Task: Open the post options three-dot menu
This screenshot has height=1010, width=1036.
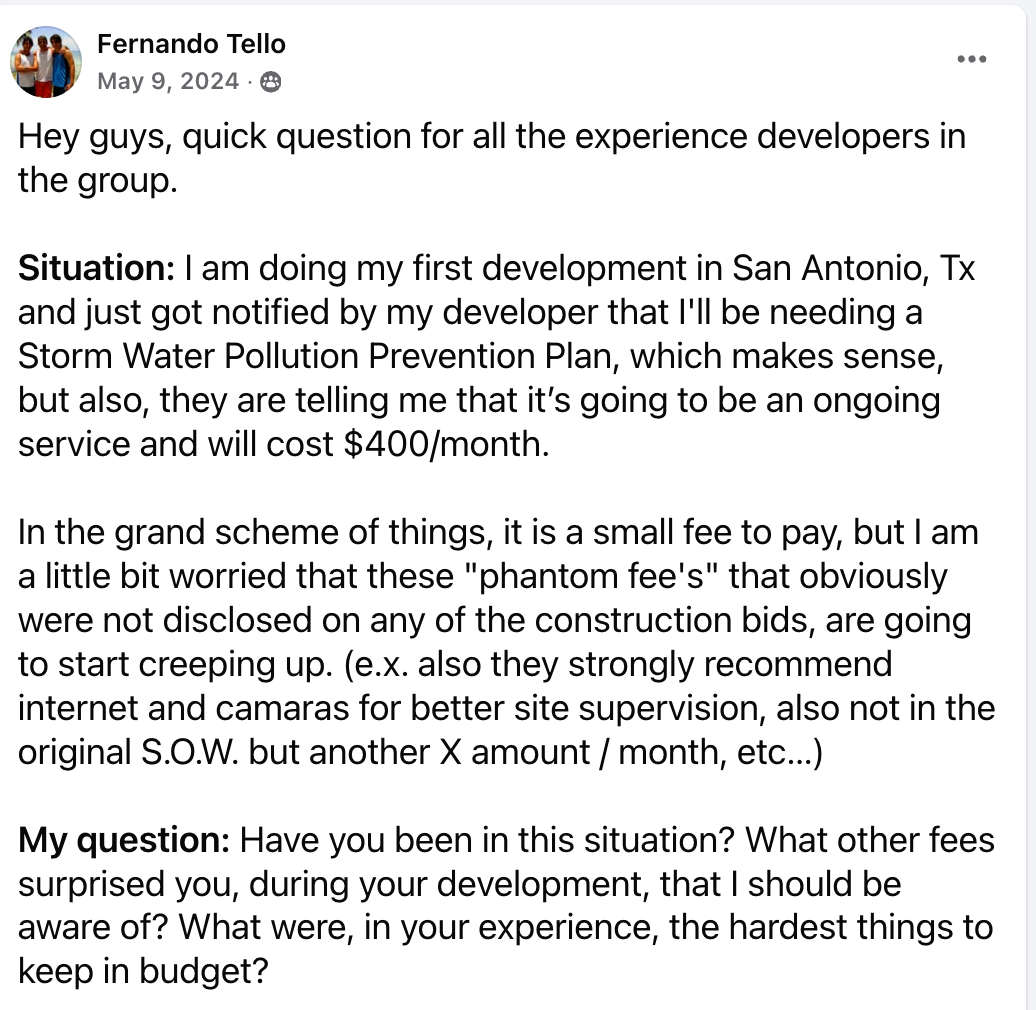Action: point(971,60)
